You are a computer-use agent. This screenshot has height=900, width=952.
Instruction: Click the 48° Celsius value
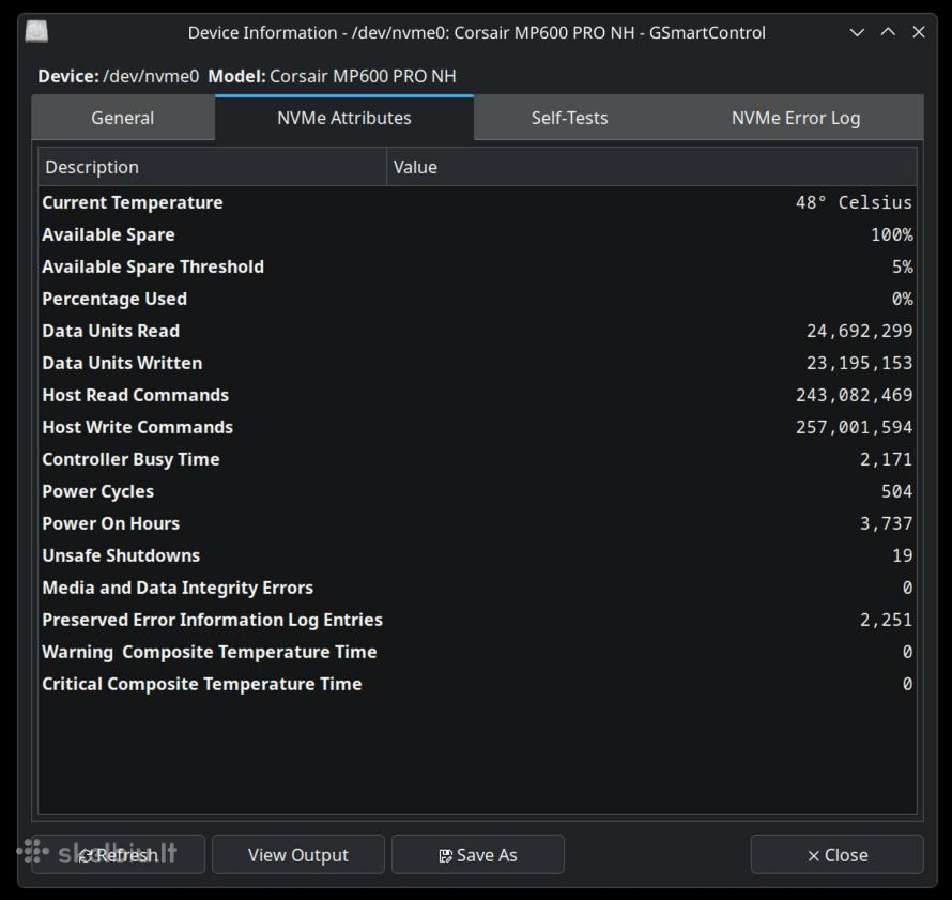854,202
